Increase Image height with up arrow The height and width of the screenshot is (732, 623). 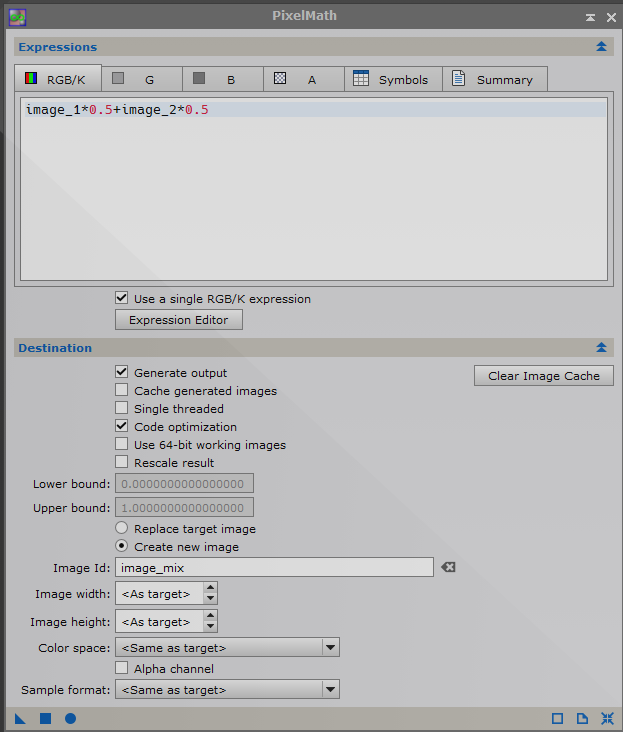tap(210, 616)
